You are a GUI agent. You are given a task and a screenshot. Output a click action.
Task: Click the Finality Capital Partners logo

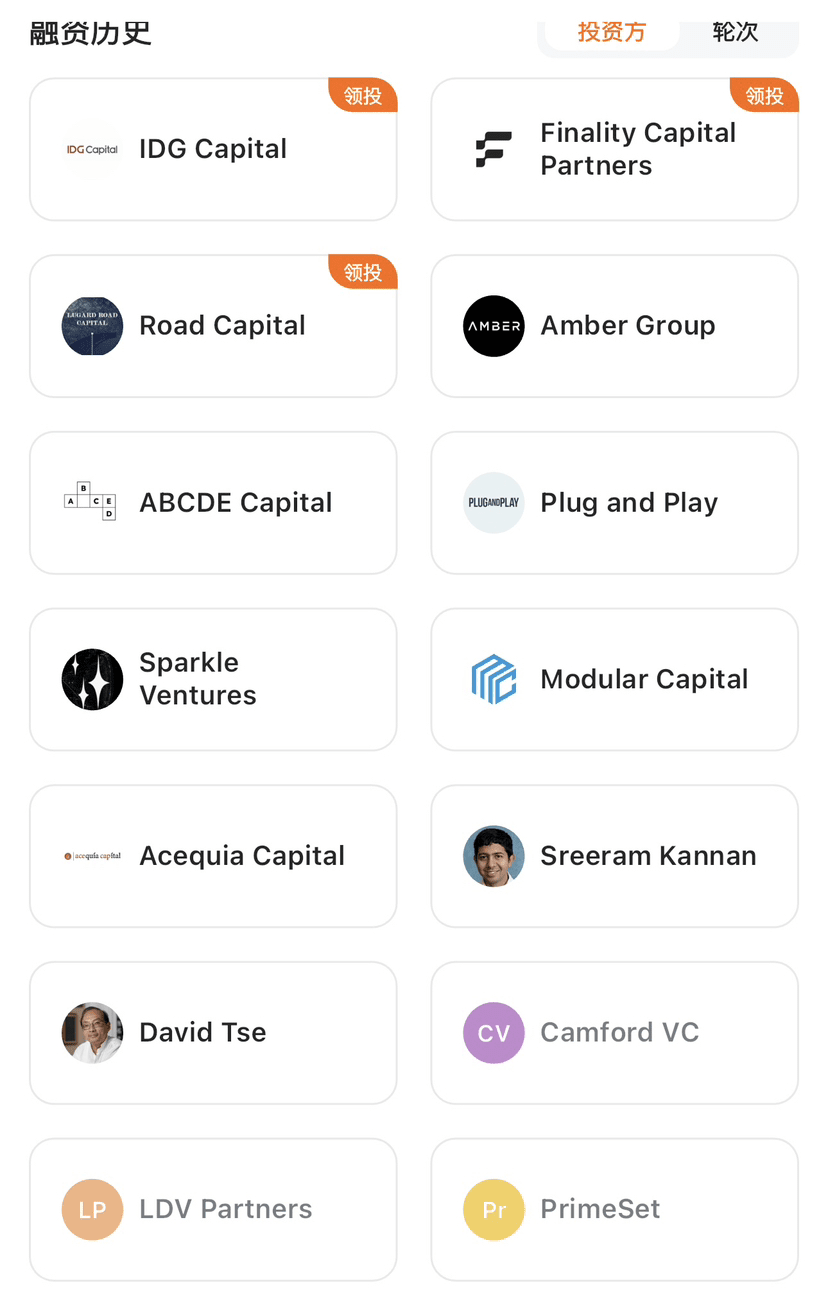tap(494, 149)
